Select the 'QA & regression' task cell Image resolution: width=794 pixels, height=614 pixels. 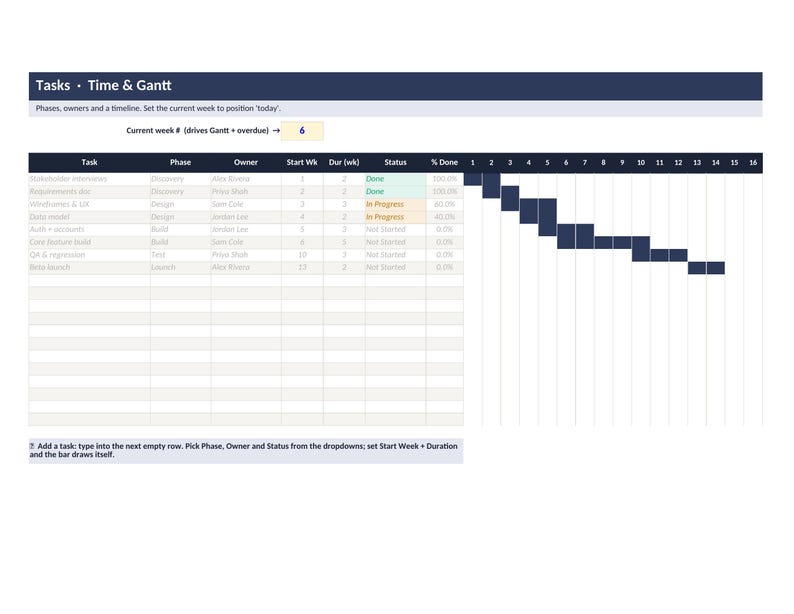[89, 255]
